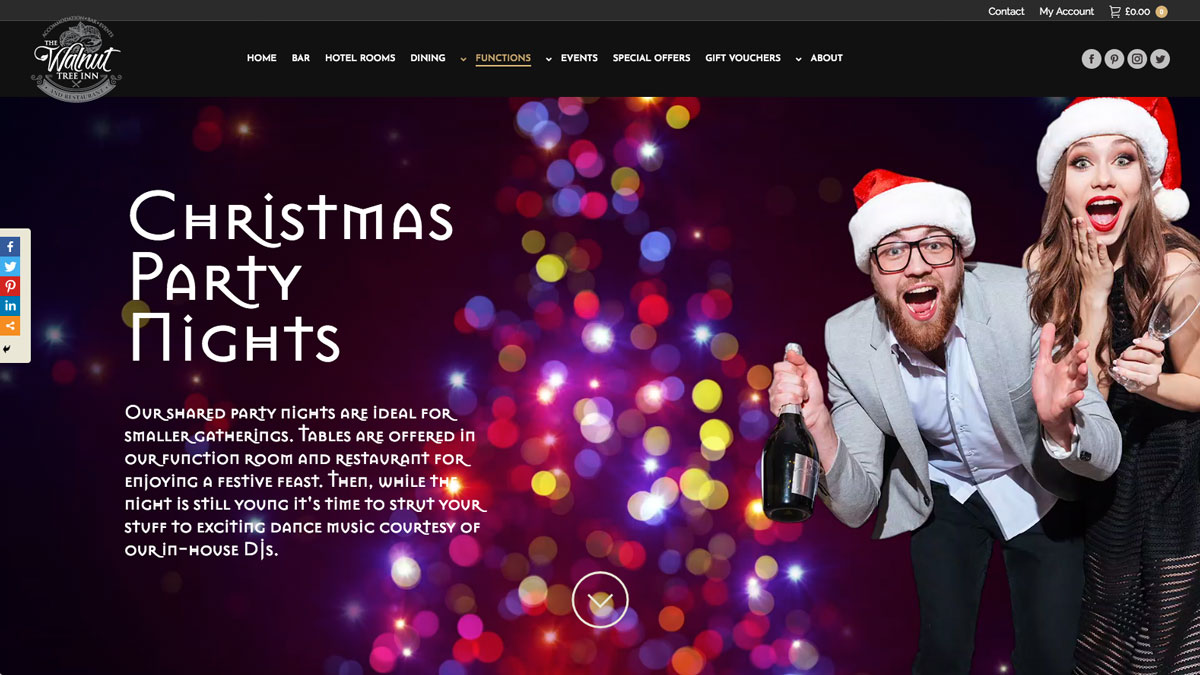The height and width of the screenshot is (675, 1200).
Task: Open the Instagram icon in header
Action: [x=1137, y=59]
